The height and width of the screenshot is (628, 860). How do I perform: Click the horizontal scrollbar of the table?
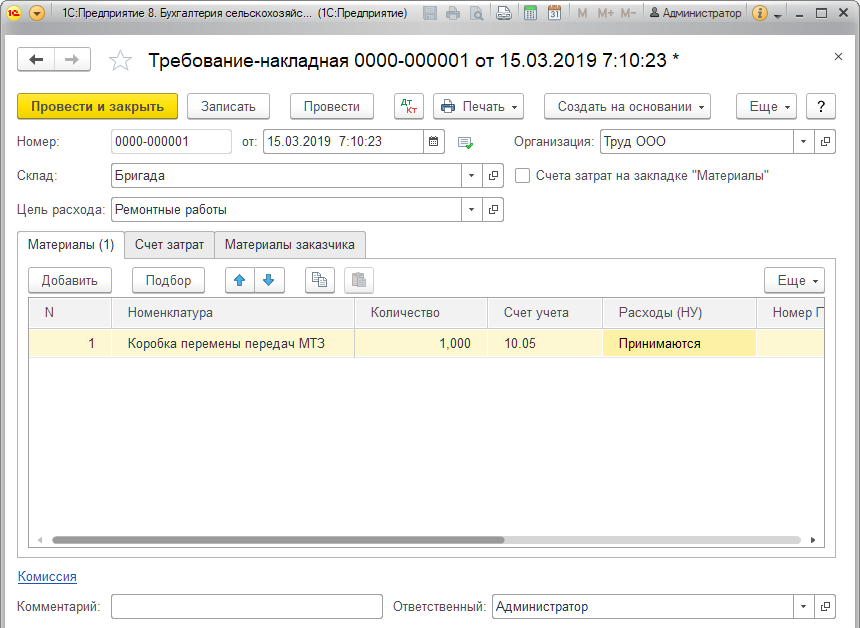click(x=278, y=540)
